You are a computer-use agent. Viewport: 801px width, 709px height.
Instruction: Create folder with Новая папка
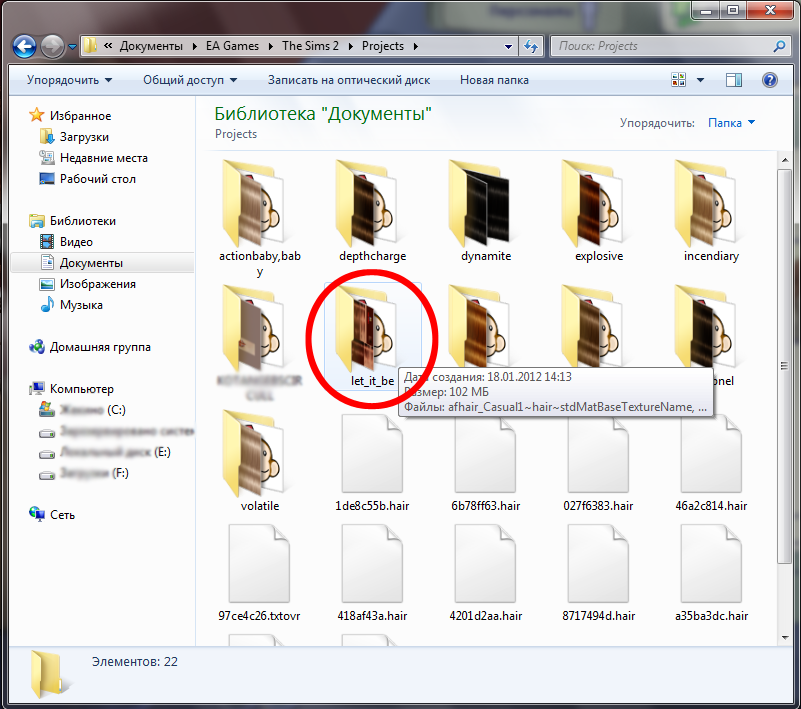(x=494, y=80)
